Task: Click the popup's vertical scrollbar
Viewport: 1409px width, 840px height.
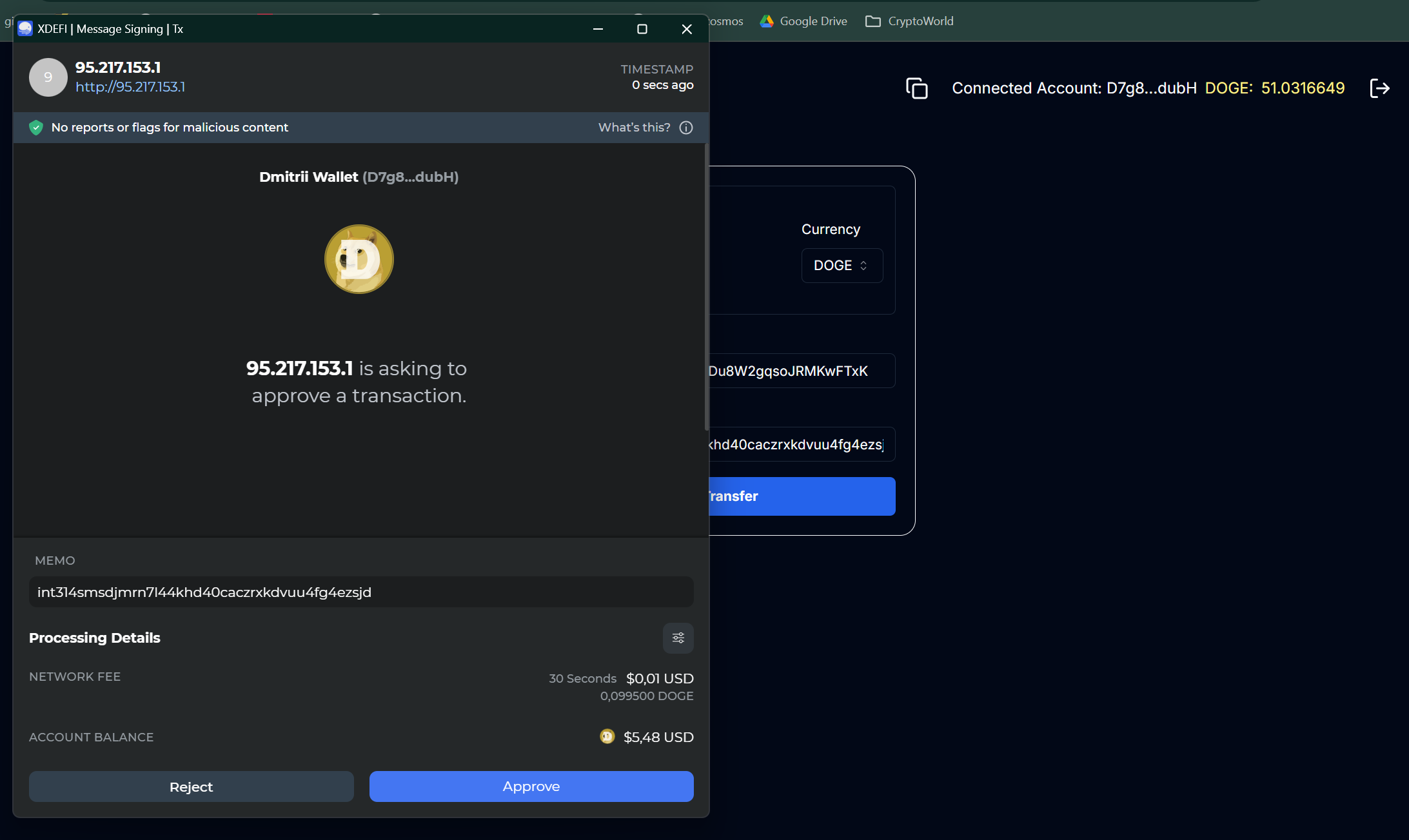Action: [x=706, y=287]
